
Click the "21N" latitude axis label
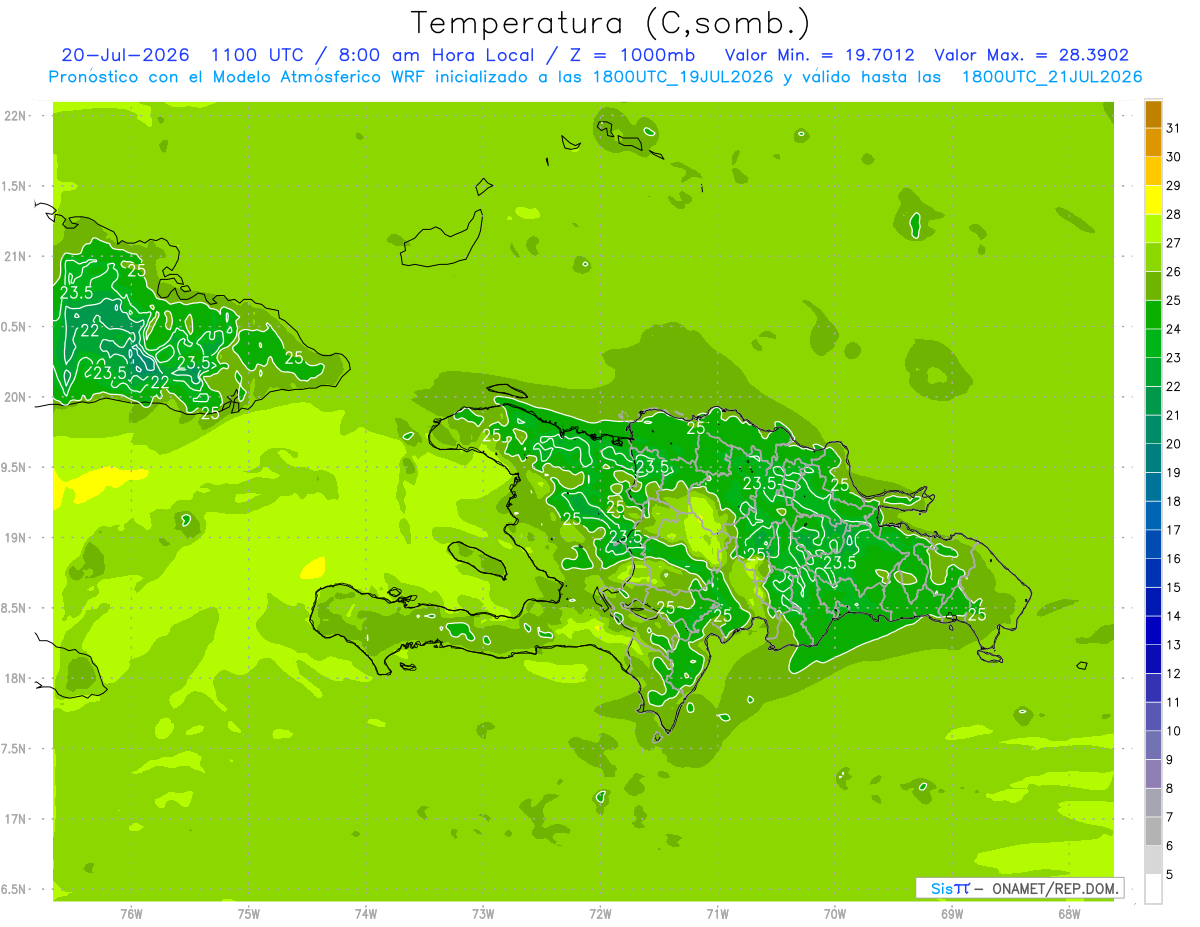pyautogui.click(x=15, y=257)
